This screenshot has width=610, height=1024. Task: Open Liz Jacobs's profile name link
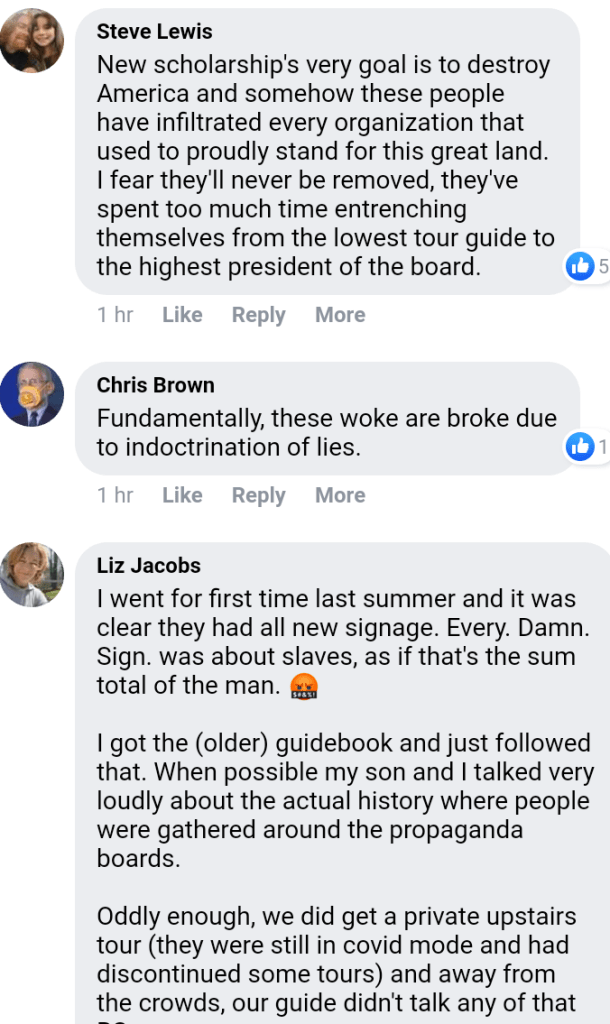[148, 565]
